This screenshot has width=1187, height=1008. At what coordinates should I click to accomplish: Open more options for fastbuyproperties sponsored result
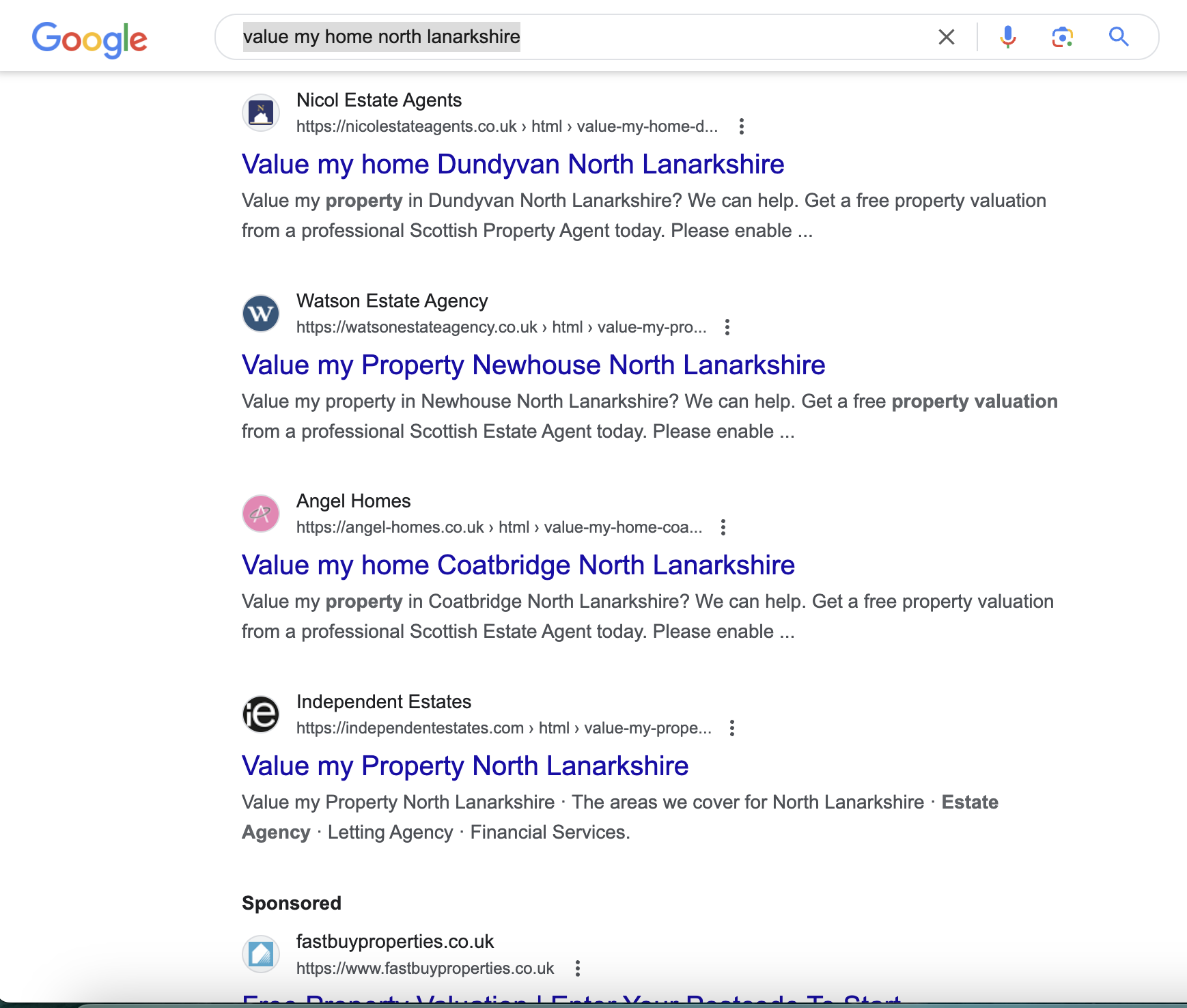(577, 968)
